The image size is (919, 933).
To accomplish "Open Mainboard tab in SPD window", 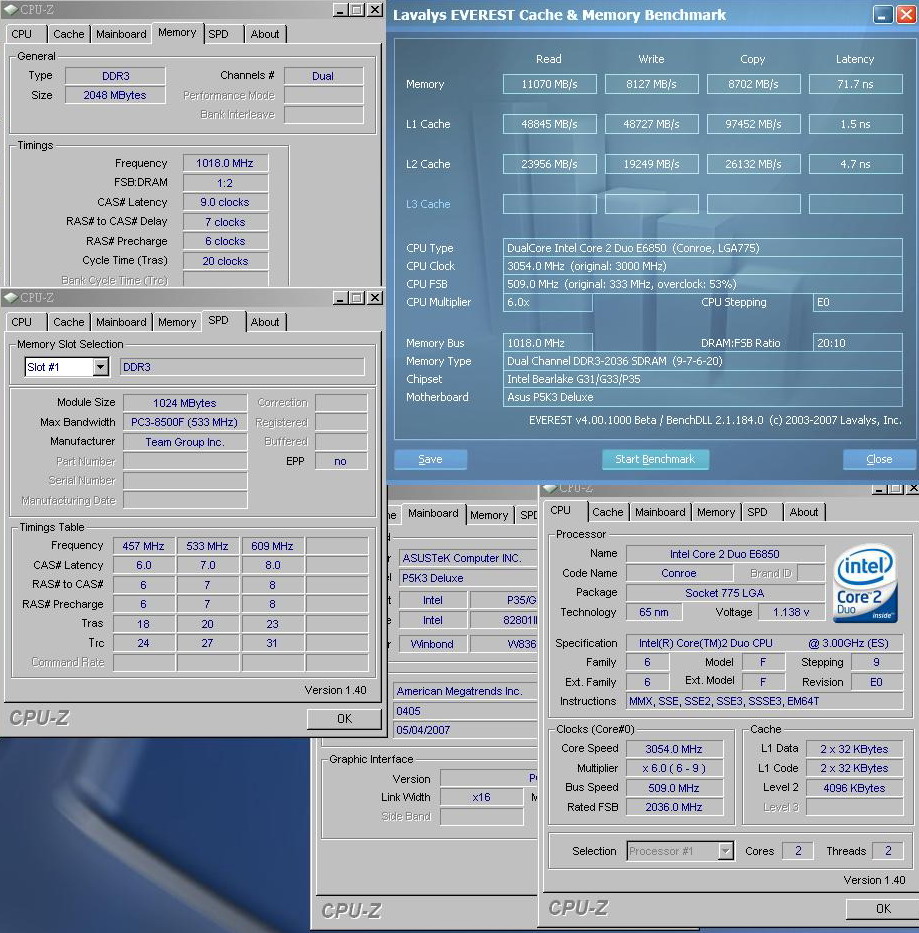I will point(121,322).
